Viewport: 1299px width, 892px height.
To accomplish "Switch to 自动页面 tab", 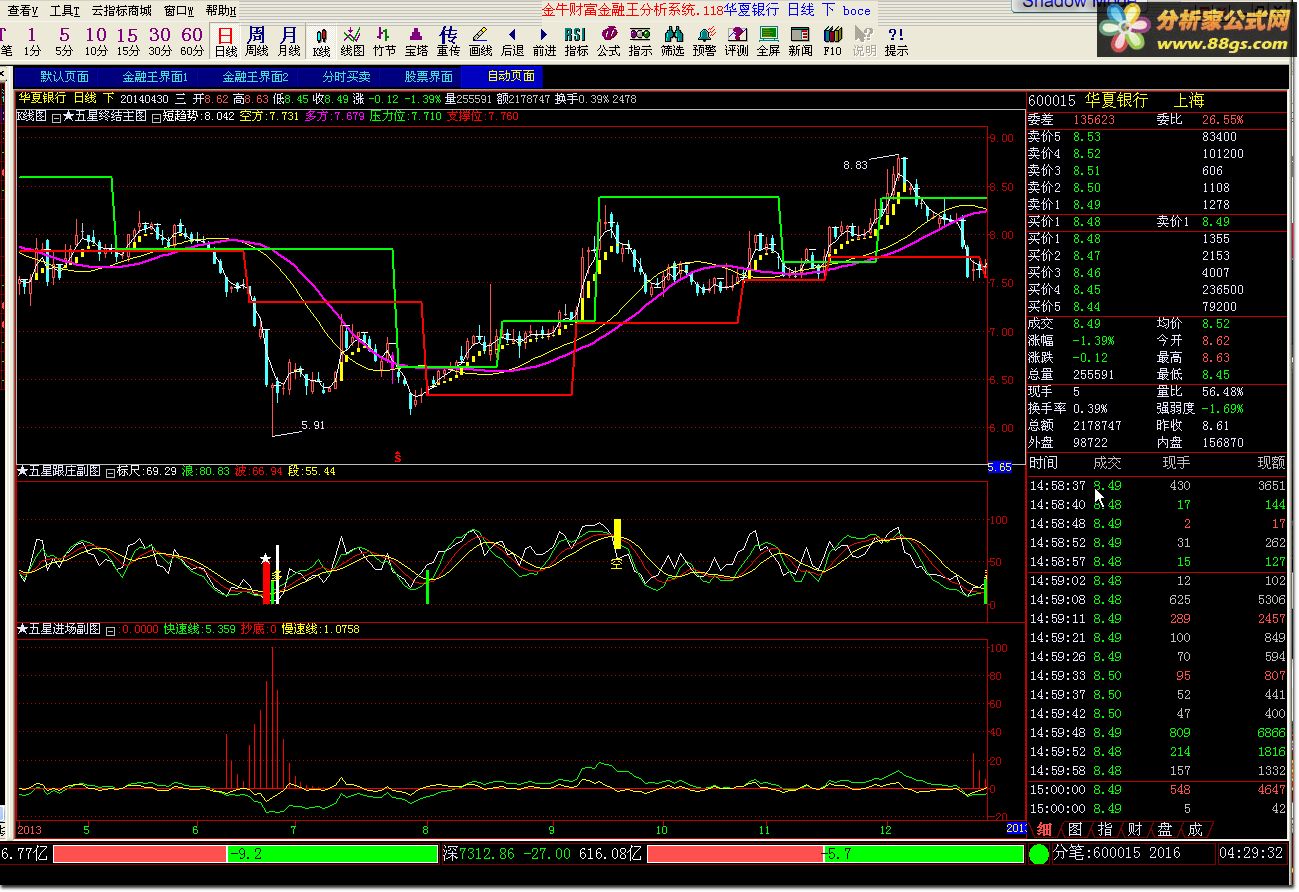I will (x=511, y=76).
